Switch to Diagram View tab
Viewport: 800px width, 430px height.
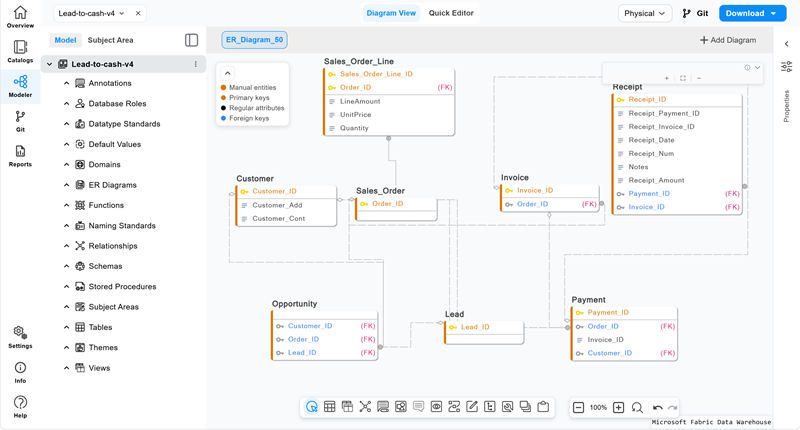pos(391,13)
